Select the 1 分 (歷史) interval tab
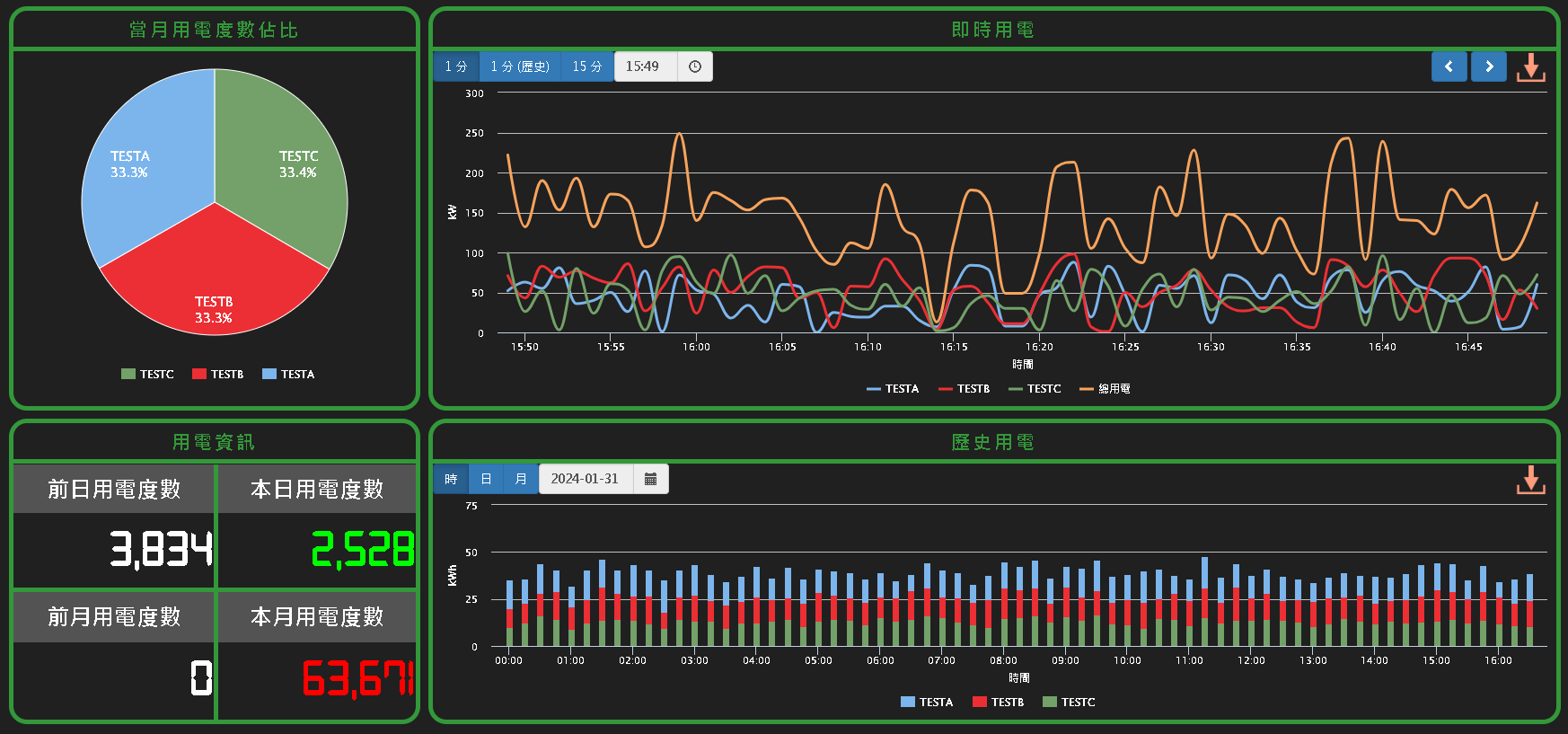1568x734 pixels. point(519,66)
